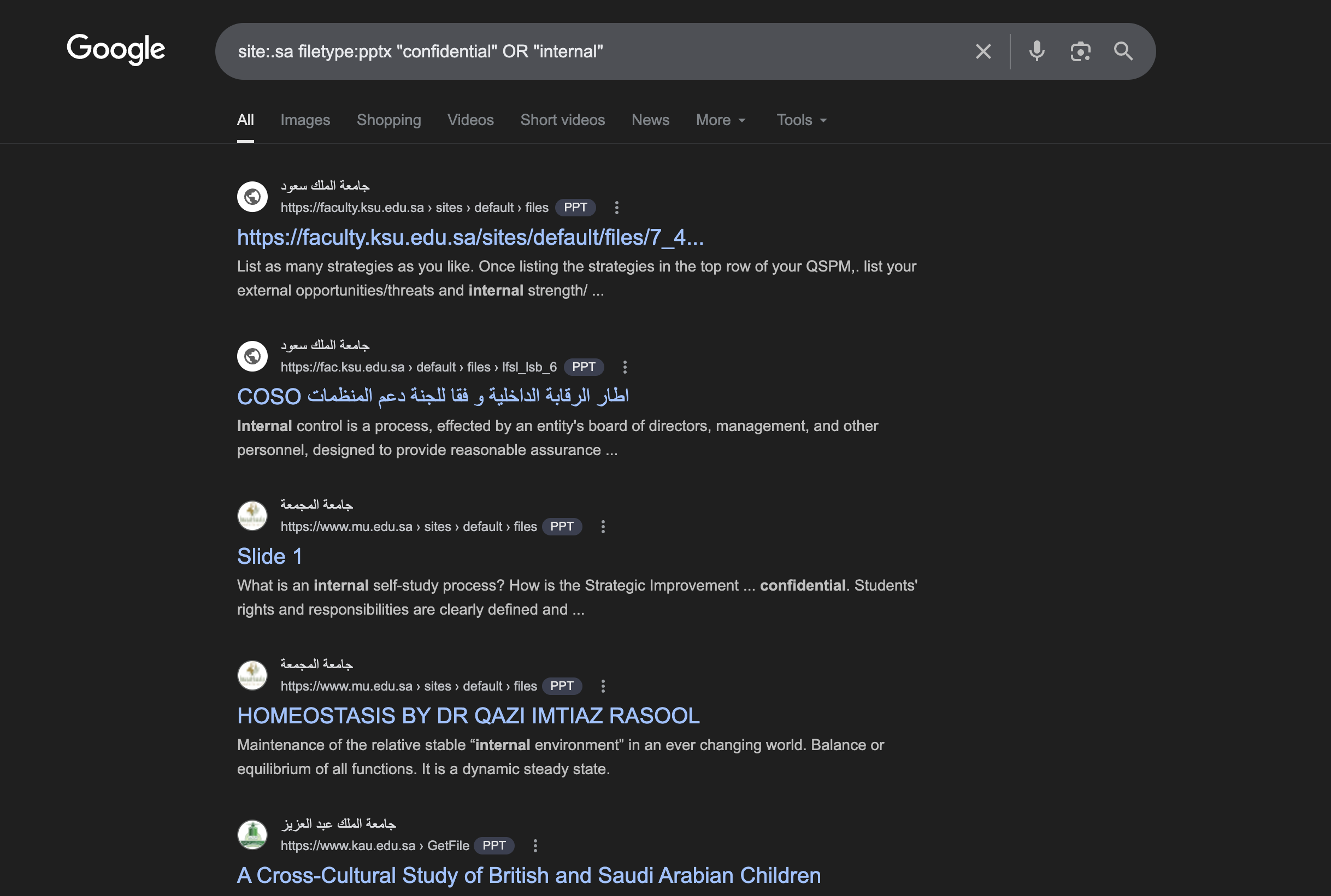Image resolution: width=1331 pixels, height=896 pixels.
Task: Open three-dot menu for kau.edu.sa result
Action: pos(535,846)
